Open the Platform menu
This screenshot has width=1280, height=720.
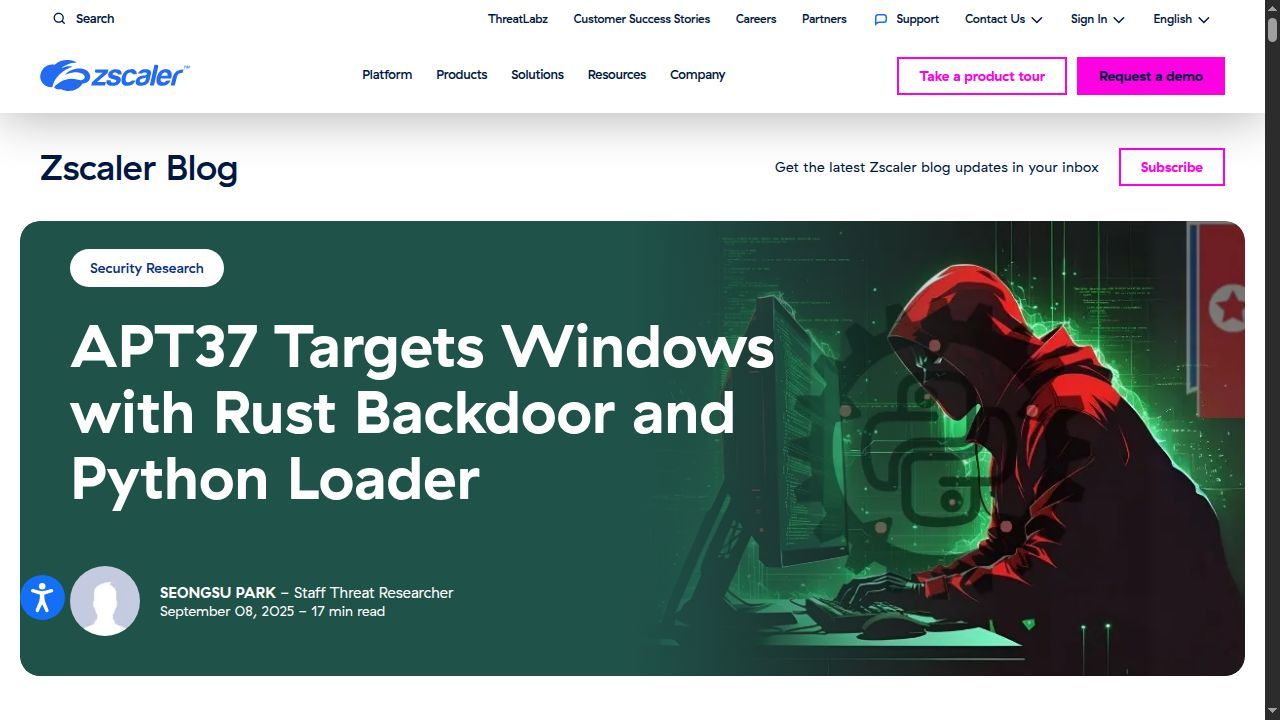[x=387, y=75]
